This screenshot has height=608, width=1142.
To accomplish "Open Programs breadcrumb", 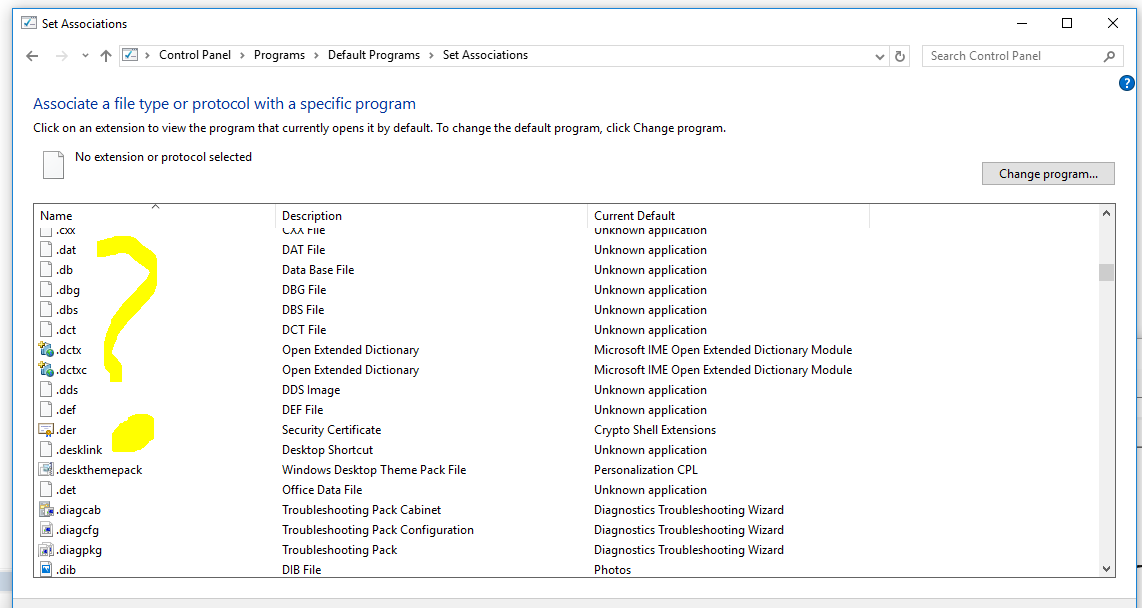I will (280, 55).
